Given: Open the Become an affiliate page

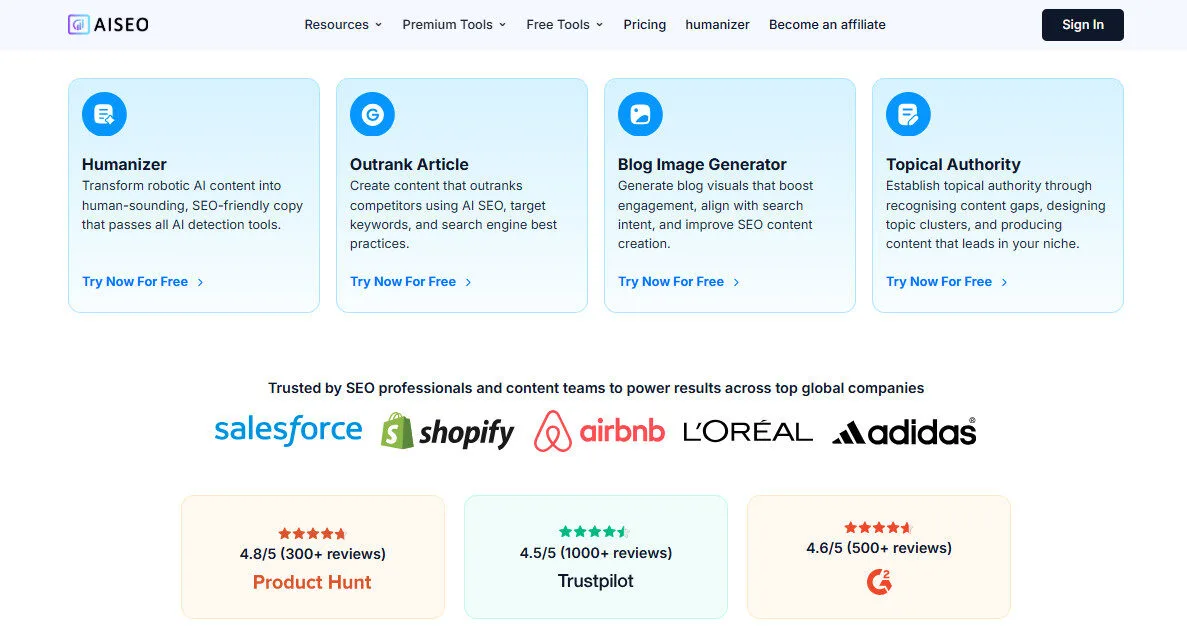Looking at the screenshot, I should (827, 25).
